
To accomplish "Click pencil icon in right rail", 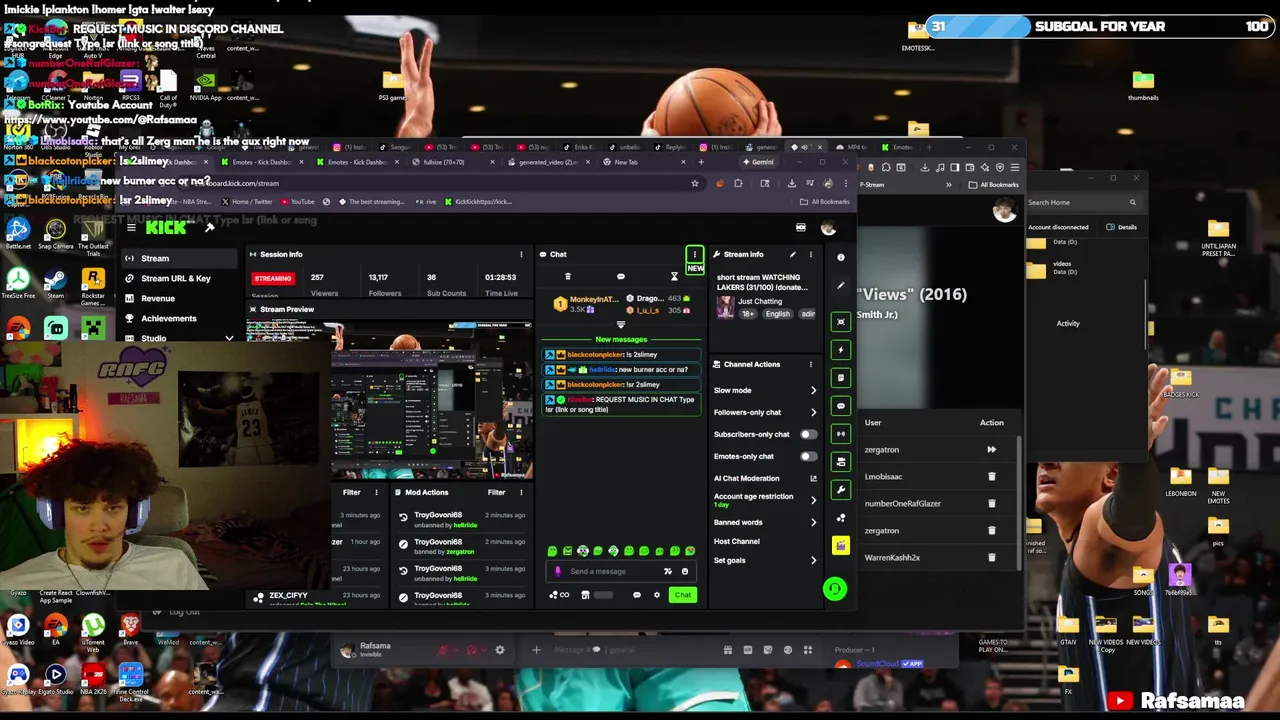I will click(841, 285).
